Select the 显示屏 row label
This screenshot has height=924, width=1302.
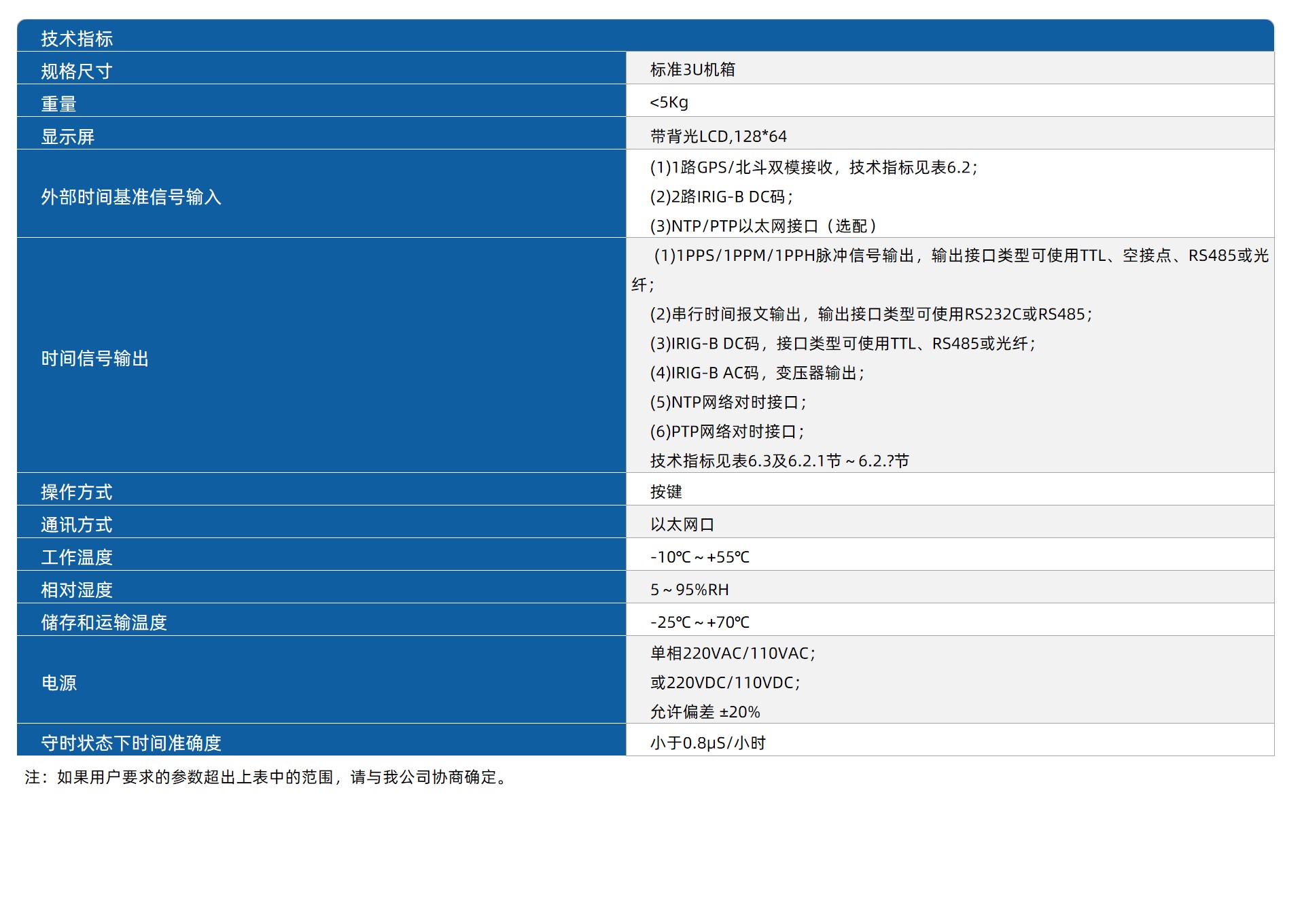68,136
